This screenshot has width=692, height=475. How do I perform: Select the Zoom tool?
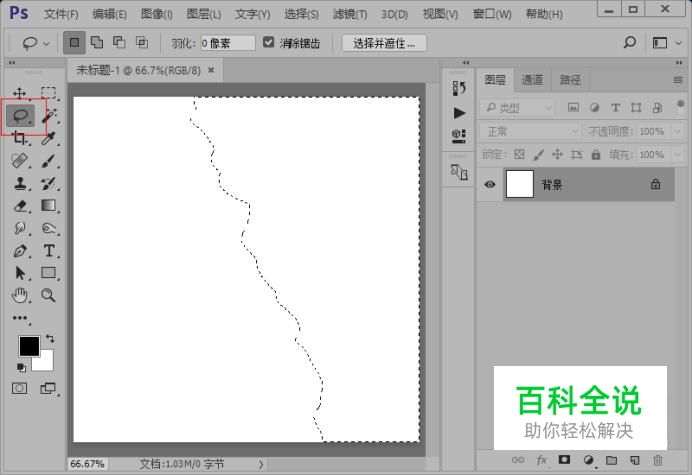point(48,295)
